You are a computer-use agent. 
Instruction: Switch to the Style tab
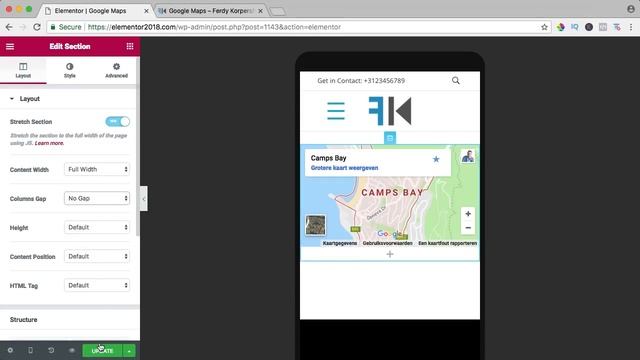point(70,71)
